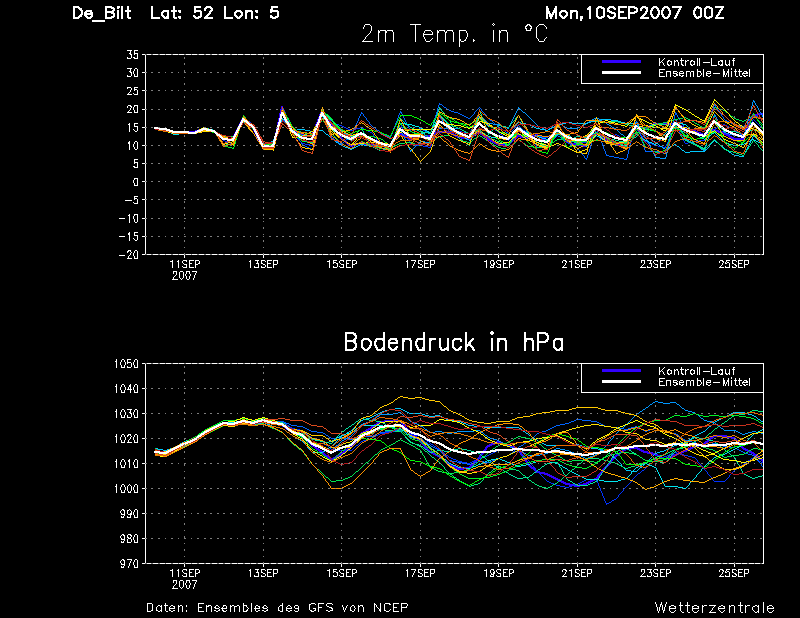Click the Wetterzentrale credit text
The width and height of the screenshot is (800, 618).
pyautogui.click(x=715, y=607)
